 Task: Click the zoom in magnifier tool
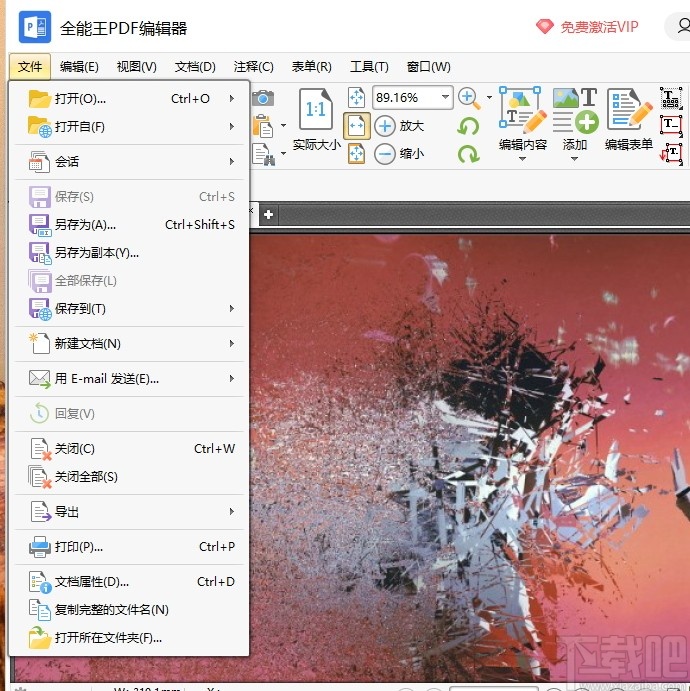469,98
